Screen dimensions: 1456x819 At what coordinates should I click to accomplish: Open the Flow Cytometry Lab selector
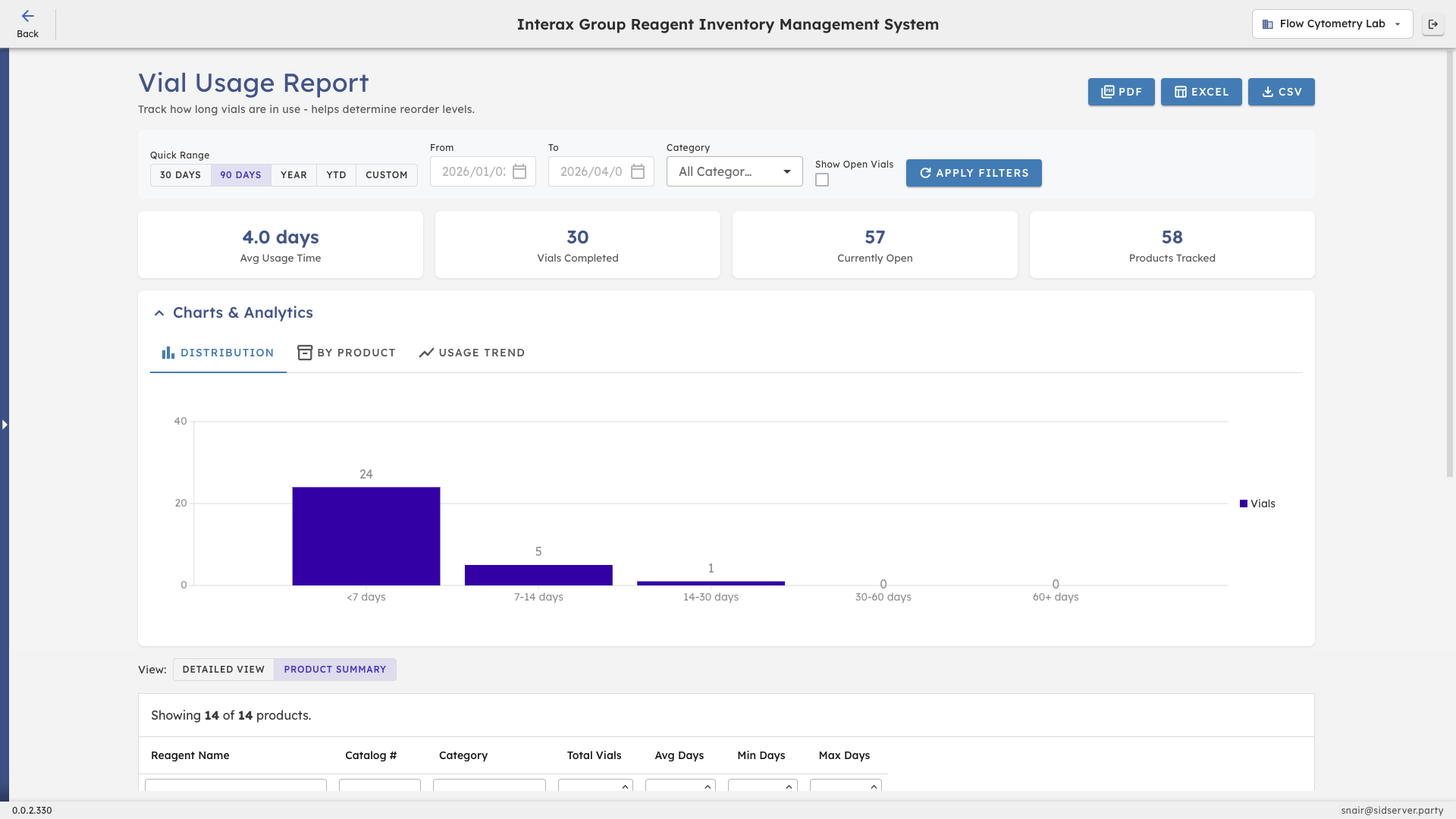(x=1332, y=24)
